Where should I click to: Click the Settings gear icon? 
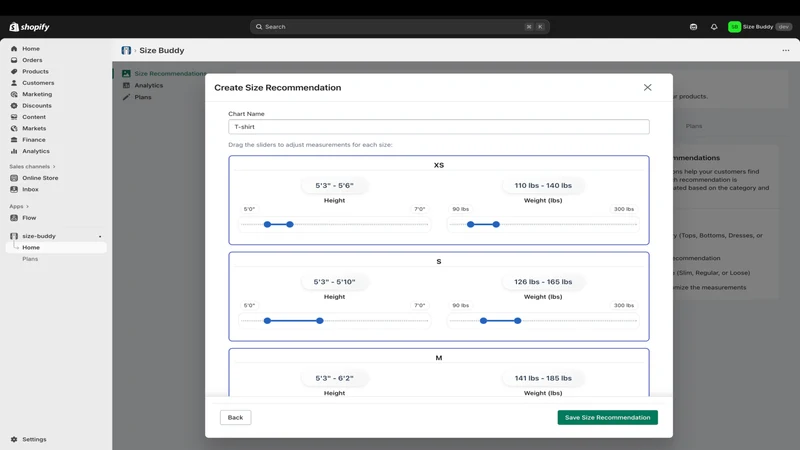14,439
